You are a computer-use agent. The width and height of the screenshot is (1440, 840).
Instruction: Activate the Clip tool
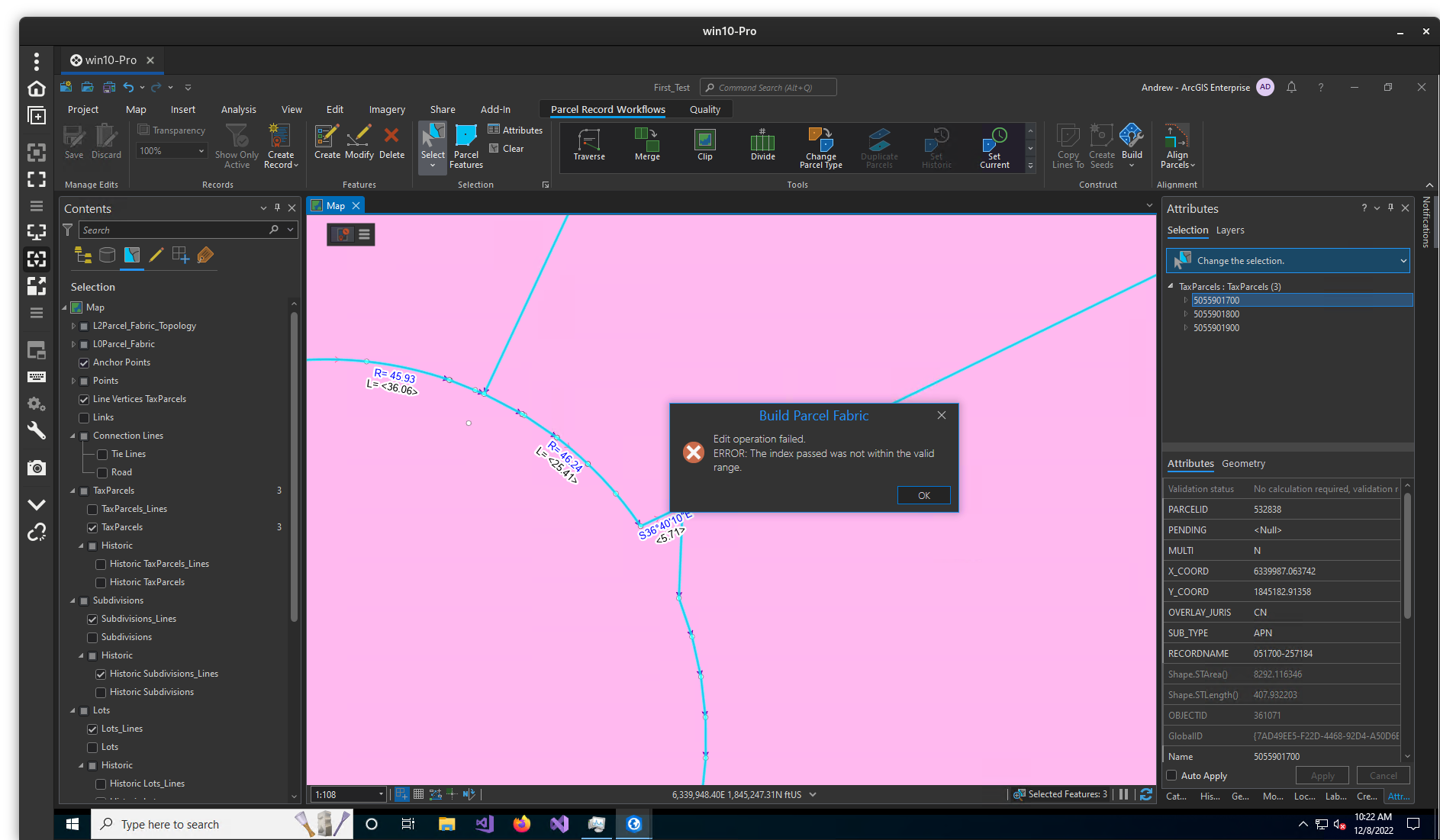click(x=705, y=144)
